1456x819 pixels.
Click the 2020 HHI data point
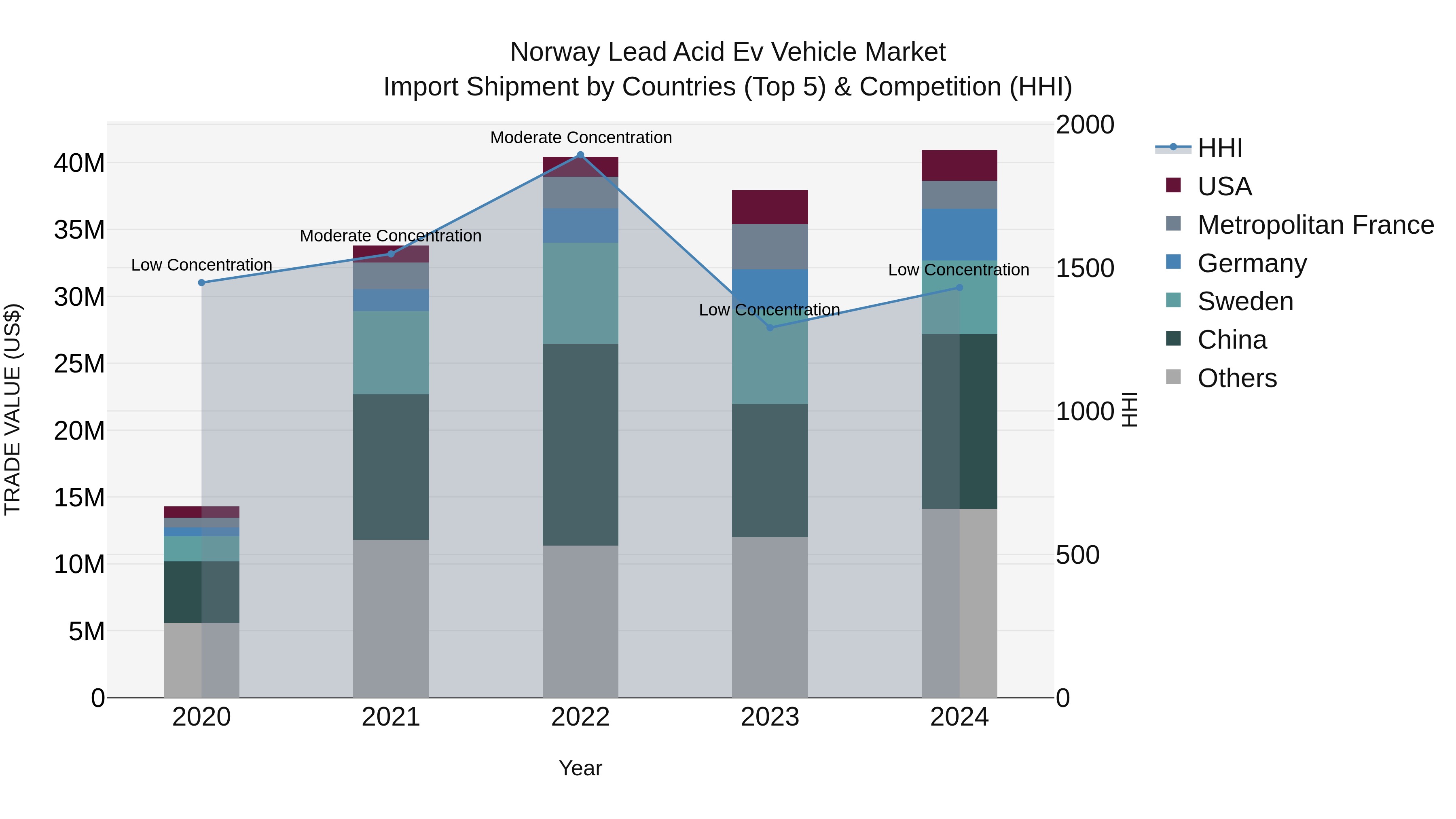point(201,283)
